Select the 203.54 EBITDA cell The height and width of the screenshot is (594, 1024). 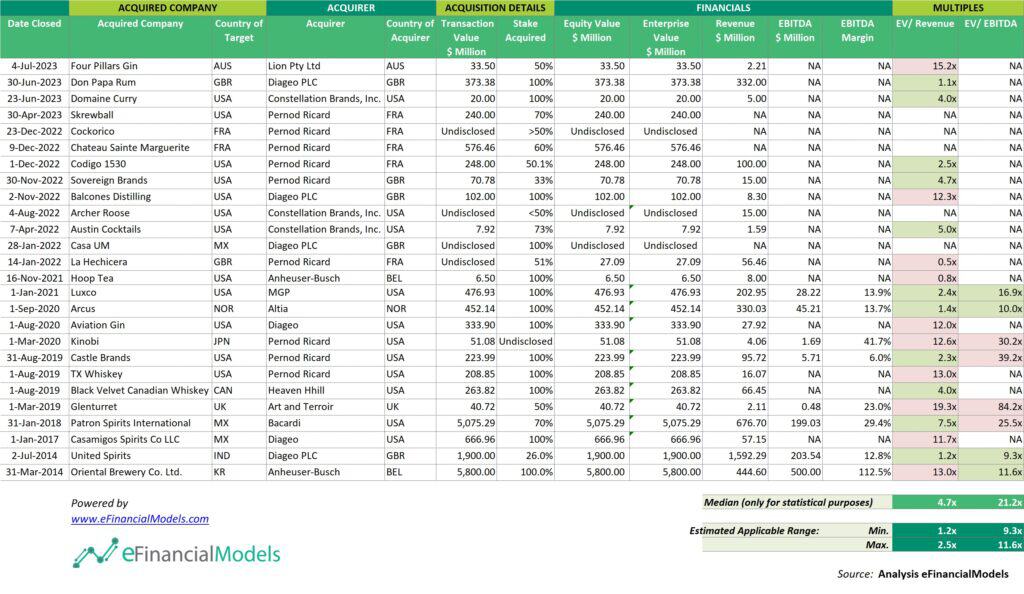(x=795, y=456)
